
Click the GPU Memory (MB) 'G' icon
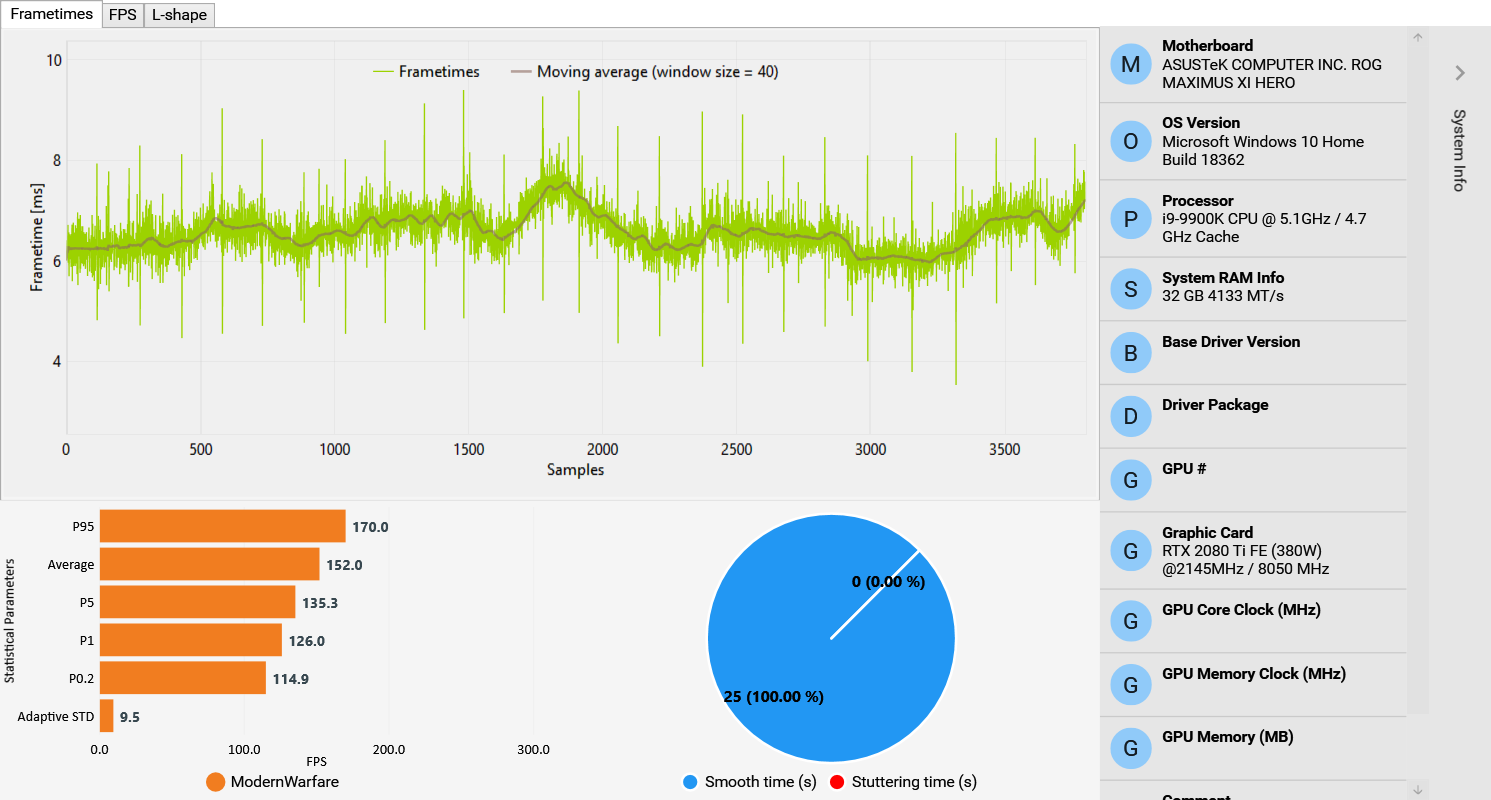1131,748
